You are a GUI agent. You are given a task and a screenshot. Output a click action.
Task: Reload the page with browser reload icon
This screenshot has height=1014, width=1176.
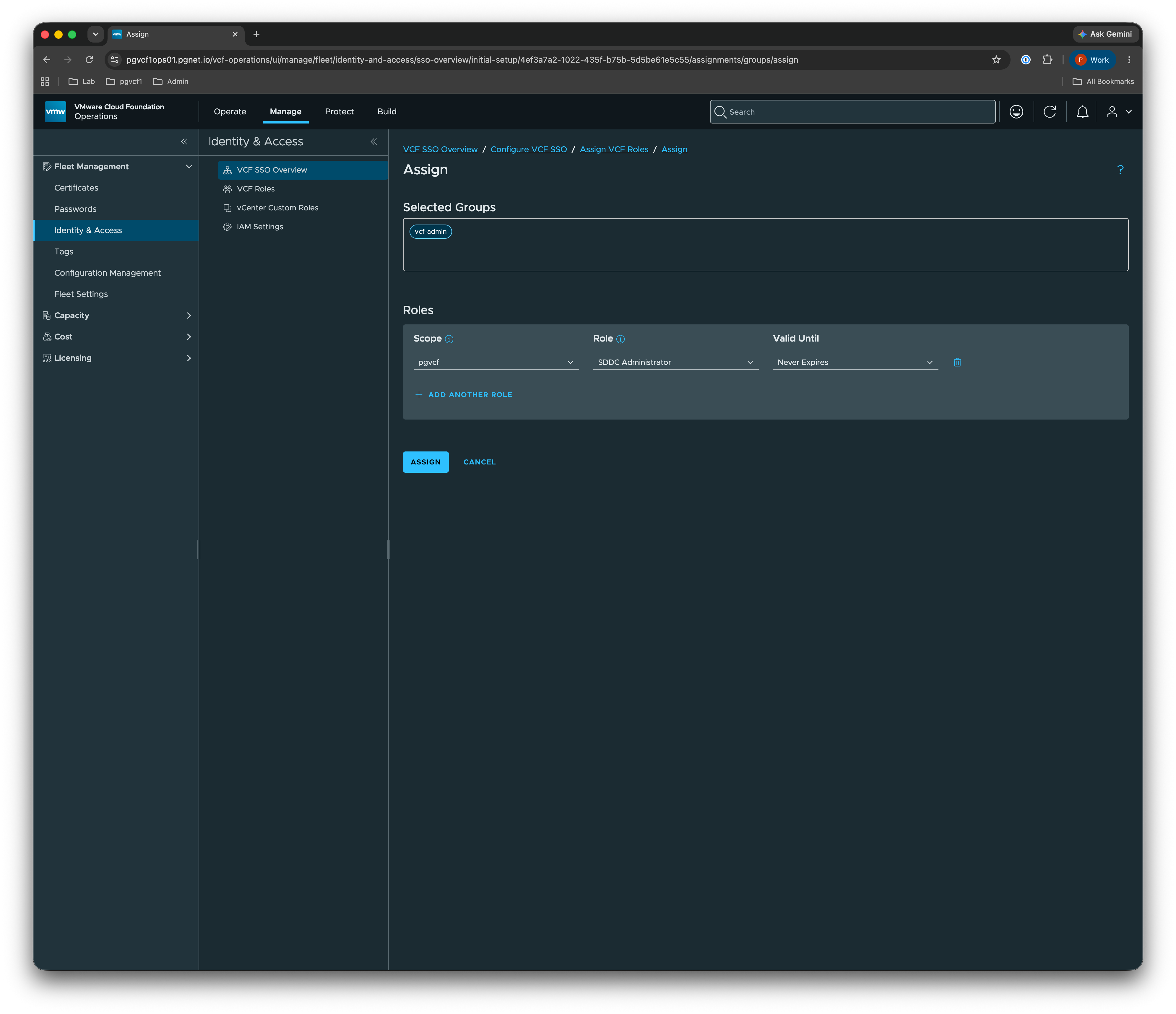click(x=89, y=60)
